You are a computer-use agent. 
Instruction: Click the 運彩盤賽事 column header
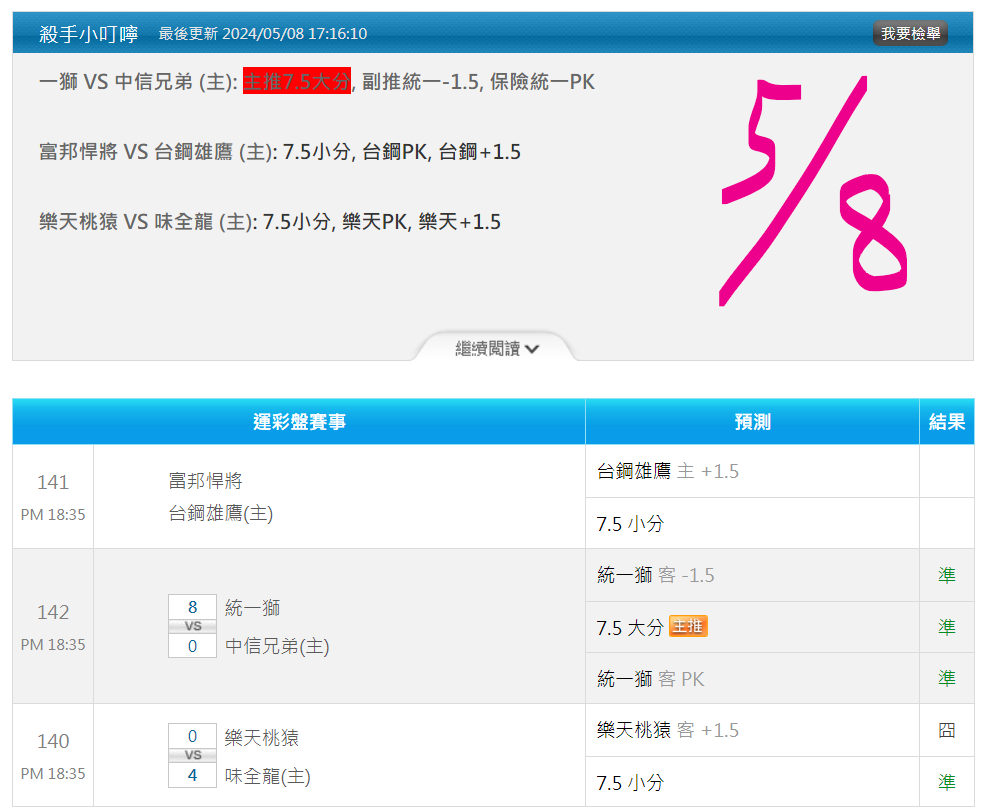[x=299, y=422]
